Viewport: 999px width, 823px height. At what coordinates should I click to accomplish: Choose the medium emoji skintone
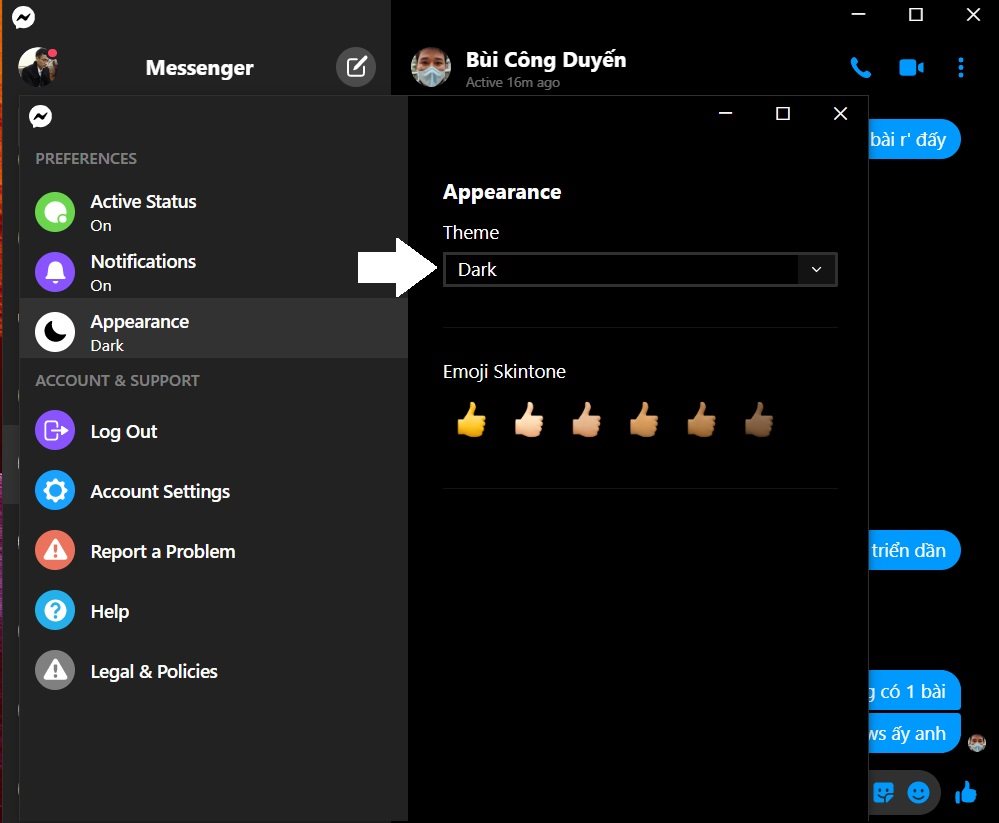pos(644,421)
